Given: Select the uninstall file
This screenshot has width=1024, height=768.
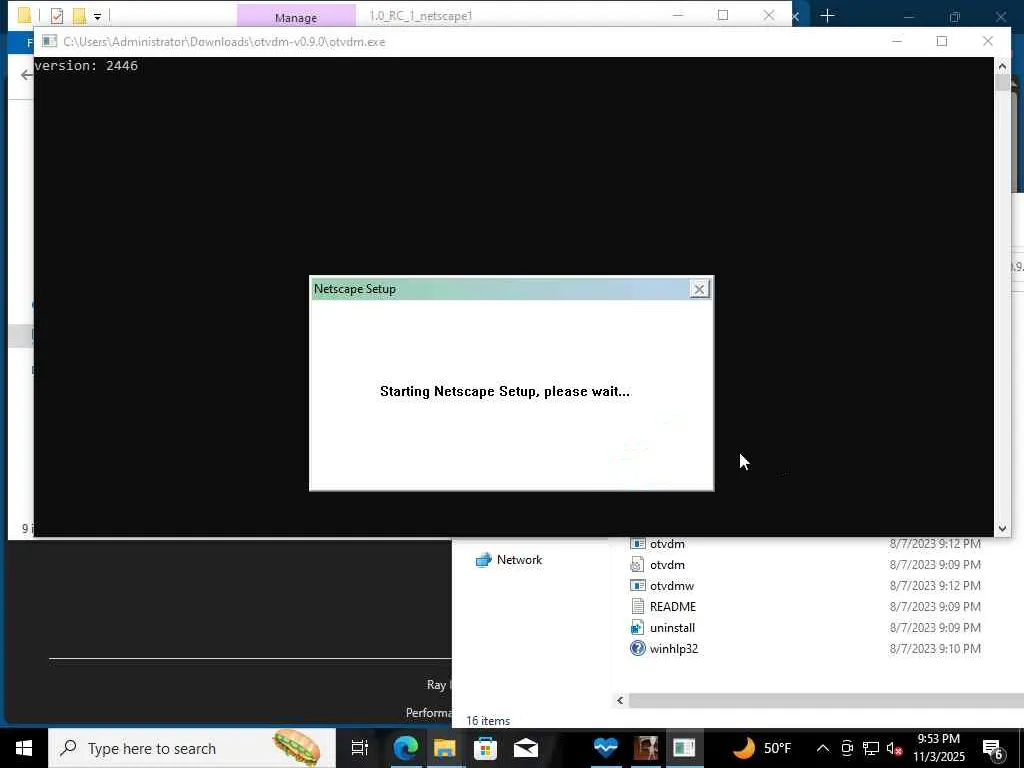Looking at the screenshot, I should 672,628.
